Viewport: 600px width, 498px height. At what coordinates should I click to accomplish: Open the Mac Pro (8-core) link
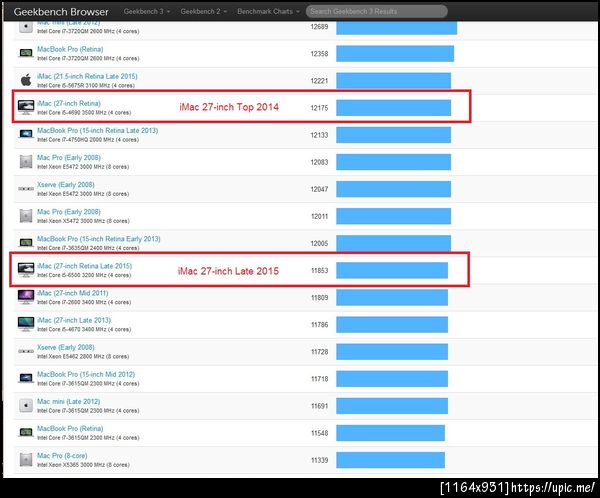[62, 456]
